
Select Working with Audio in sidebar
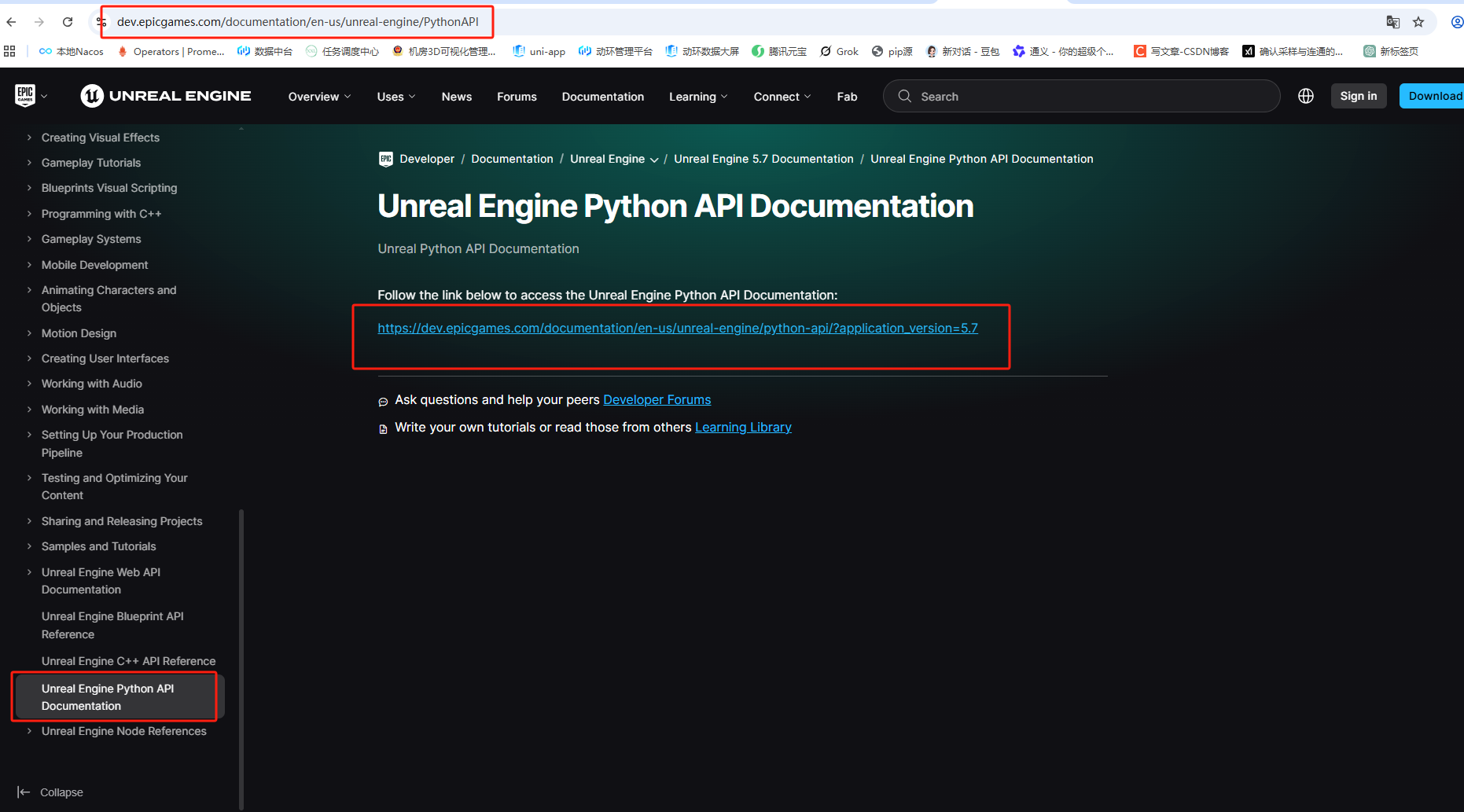pos(92,384)
